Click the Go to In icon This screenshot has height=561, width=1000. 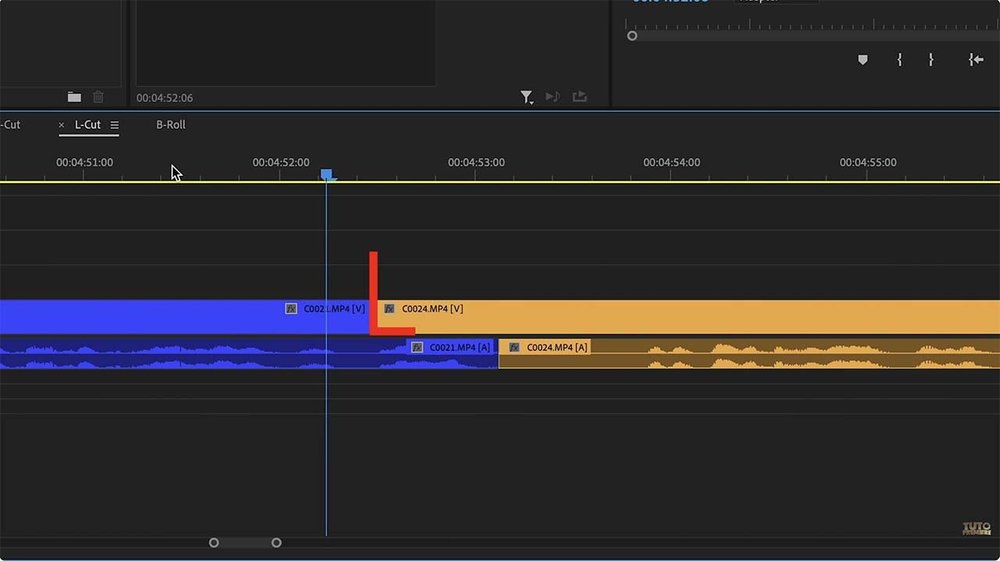[x=976, y=60]
